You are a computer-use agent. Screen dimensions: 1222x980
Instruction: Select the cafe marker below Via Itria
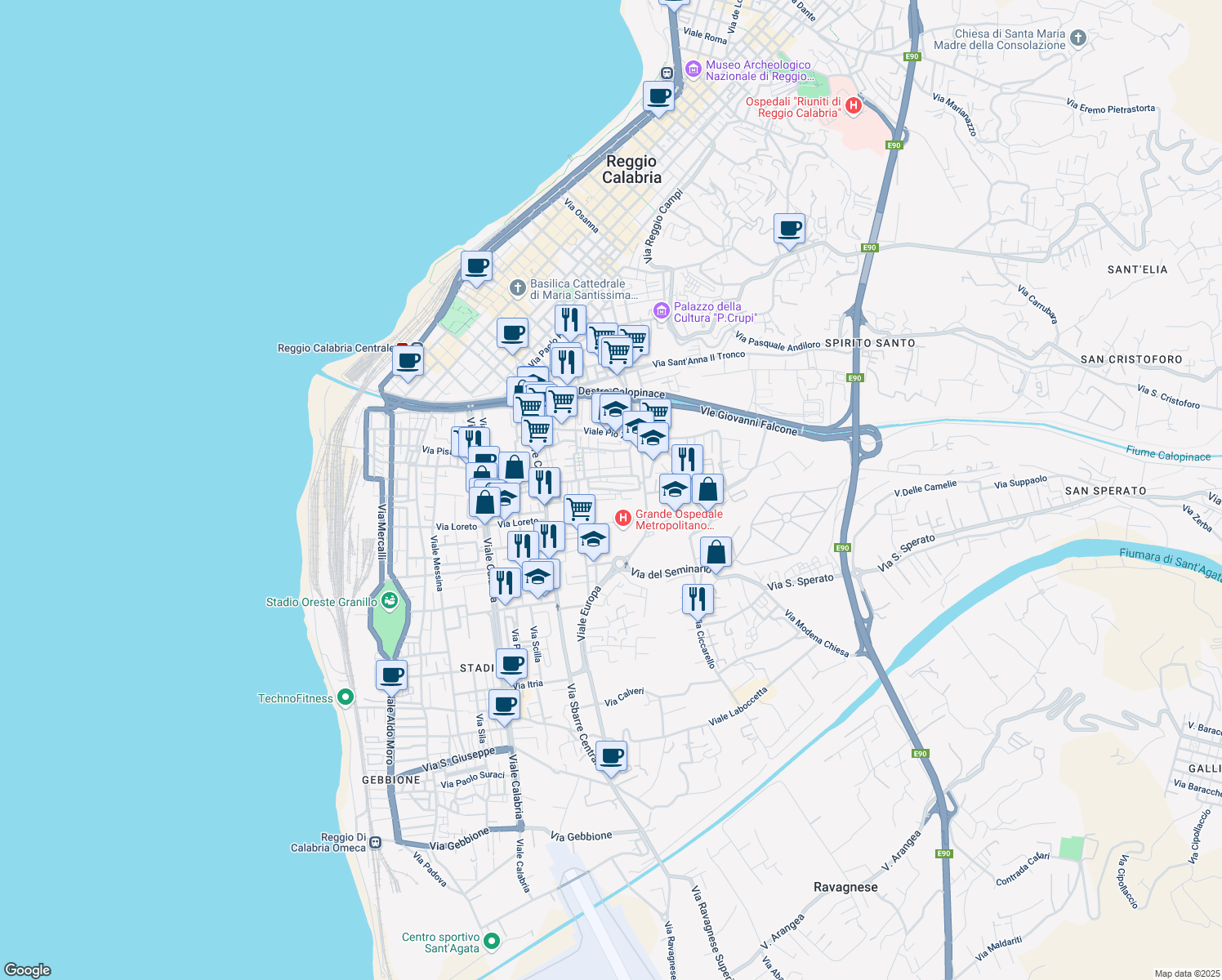(x=504, y=706)
